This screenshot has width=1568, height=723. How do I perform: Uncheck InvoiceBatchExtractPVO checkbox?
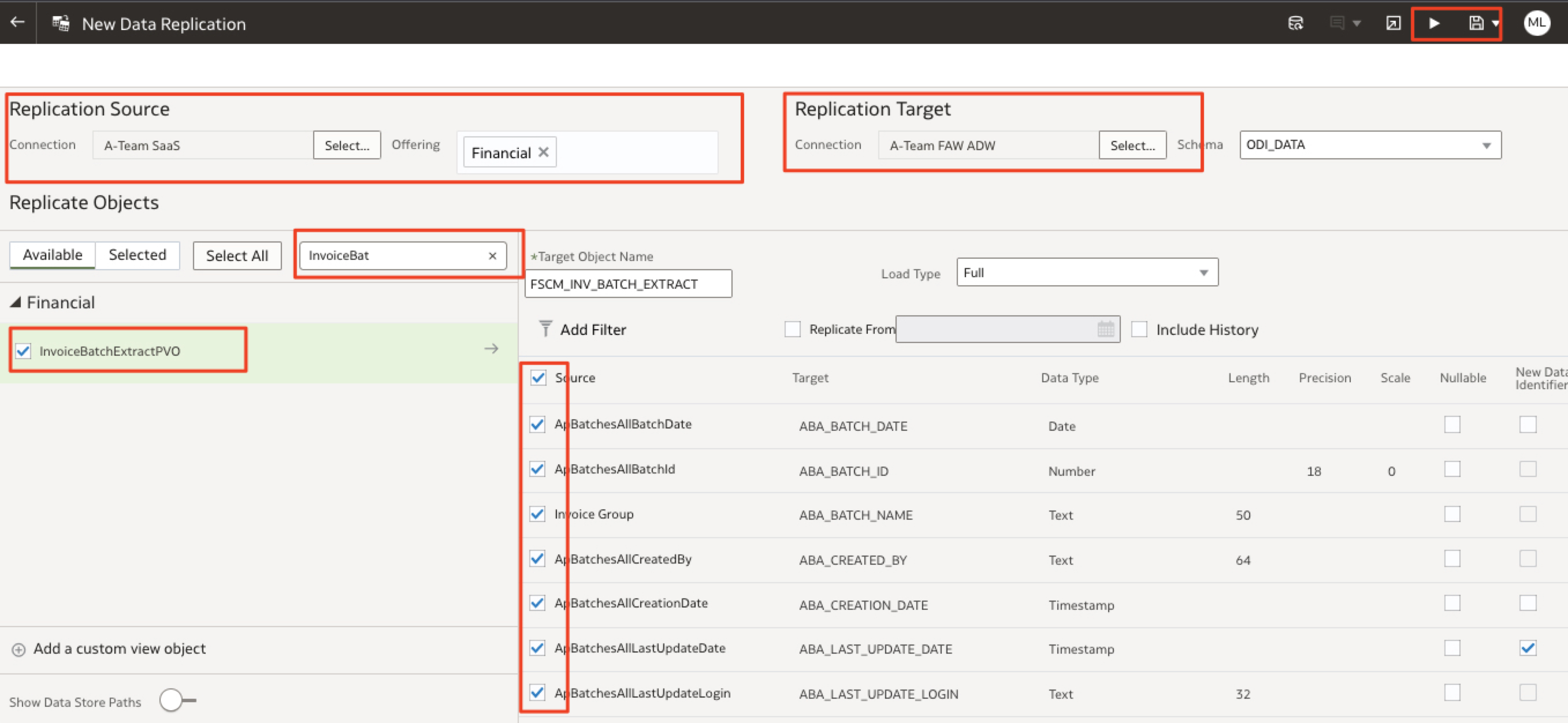[x=24, y=351]
